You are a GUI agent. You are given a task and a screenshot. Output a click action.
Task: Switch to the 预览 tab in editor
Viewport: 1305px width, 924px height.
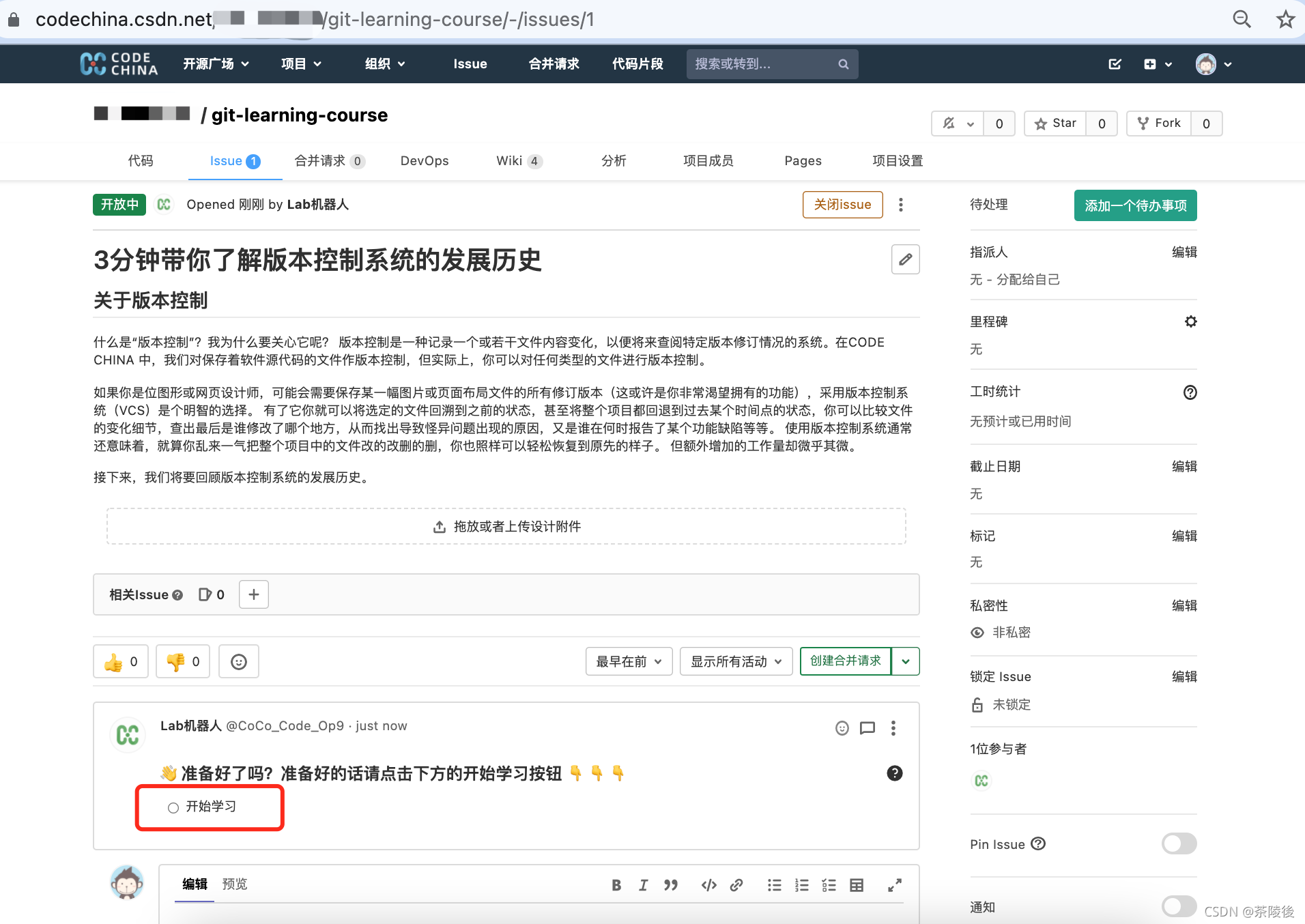[235, 883]
